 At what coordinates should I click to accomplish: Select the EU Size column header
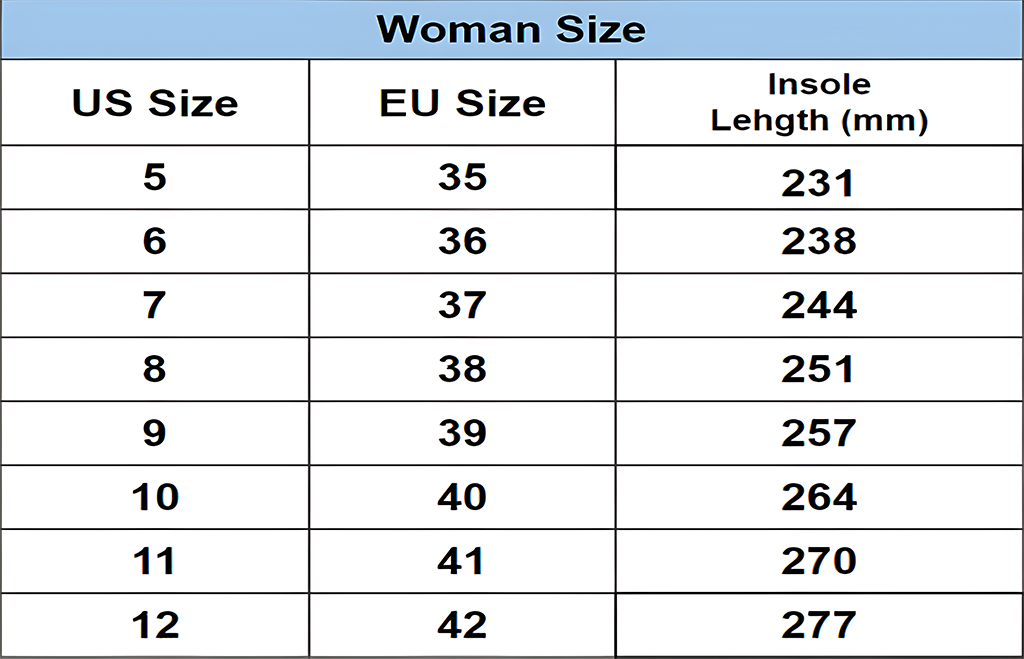(462, 103)
